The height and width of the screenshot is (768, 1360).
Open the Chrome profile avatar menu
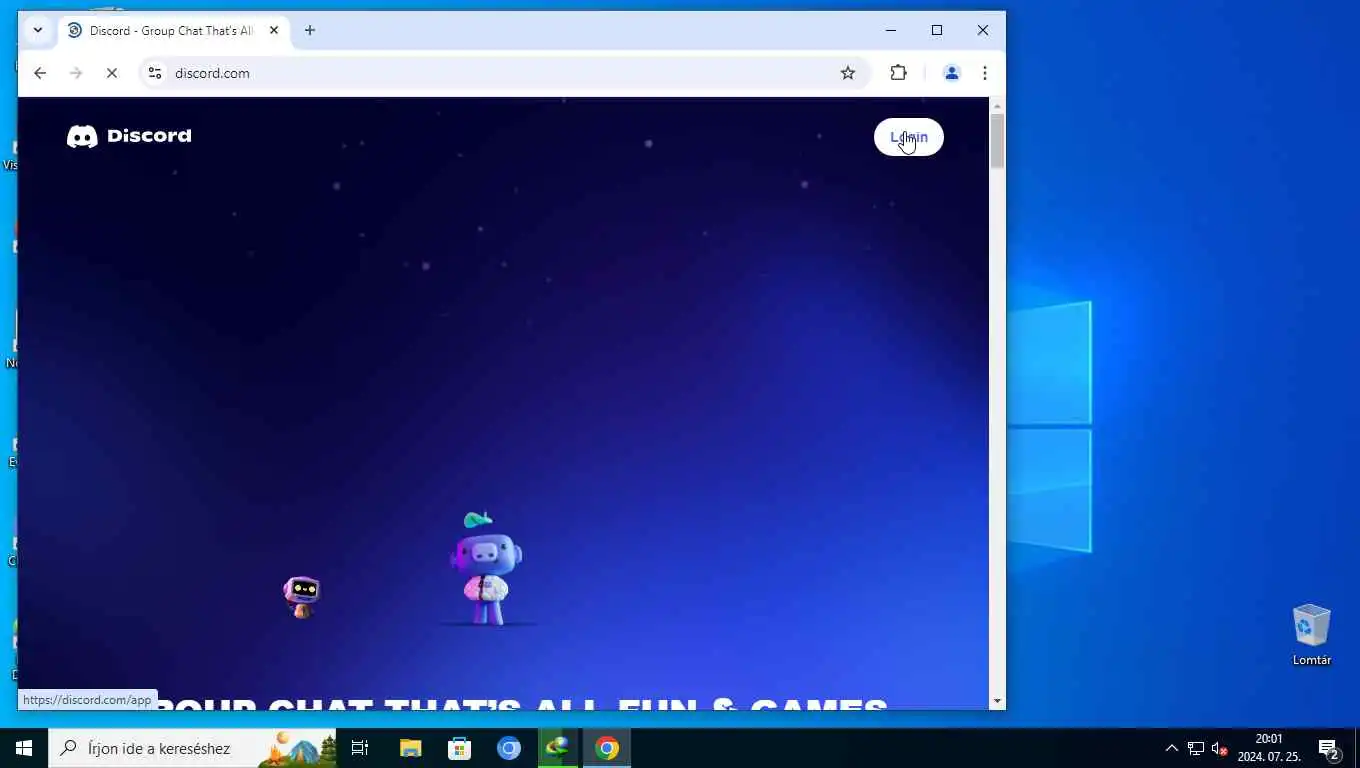pyautogui.click(x=951, y=73)
